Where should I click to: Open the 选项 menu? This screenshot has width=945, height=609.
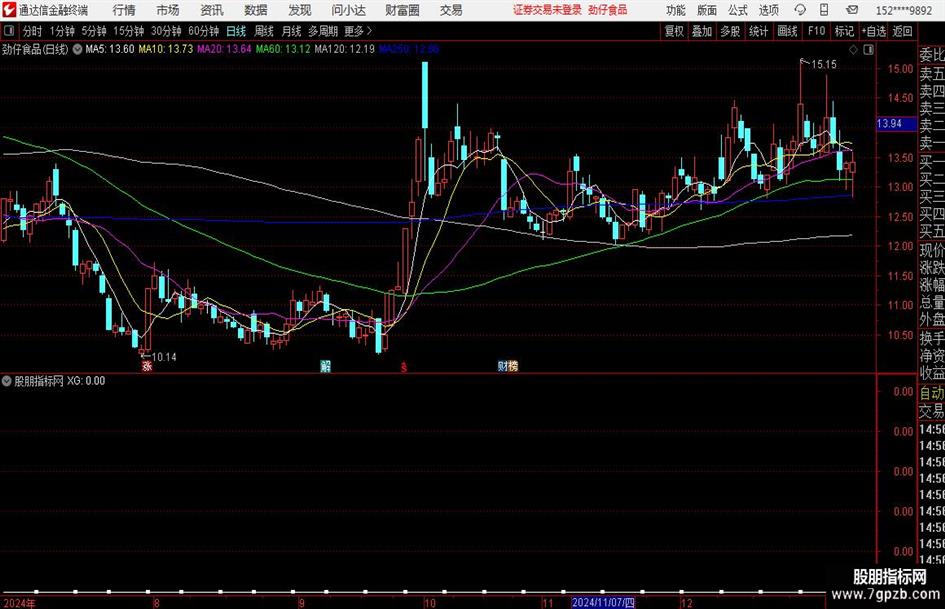(768, 10)
